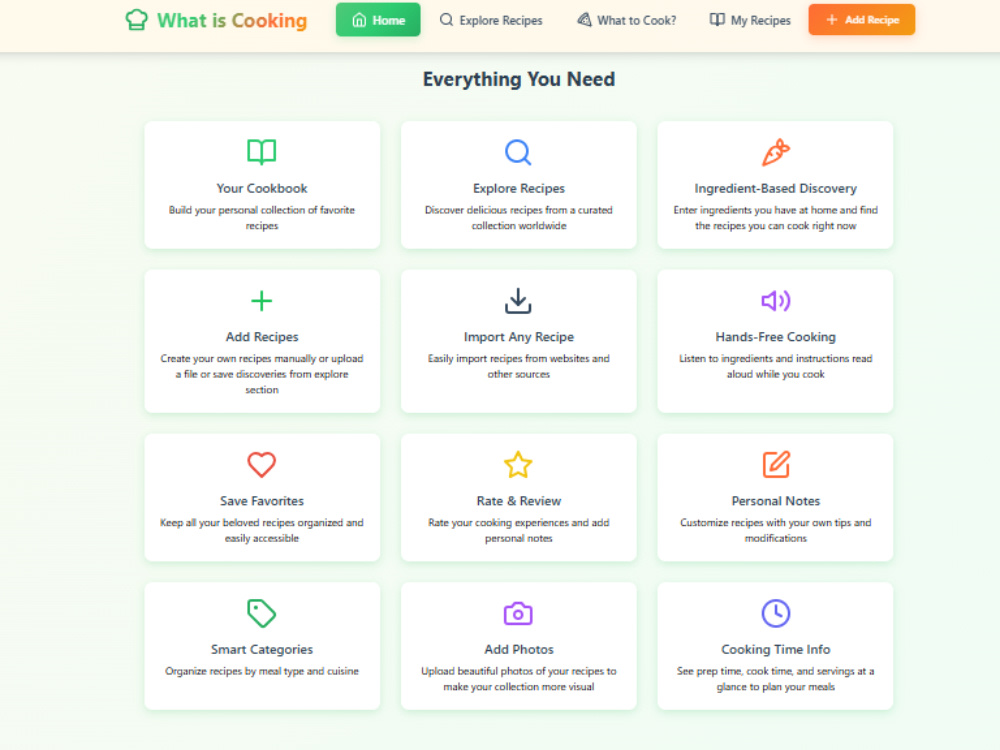1000x750 pixels.
Task: Click the Save Favorites heading
Action: pyautogui.click(x=261, y=501)
